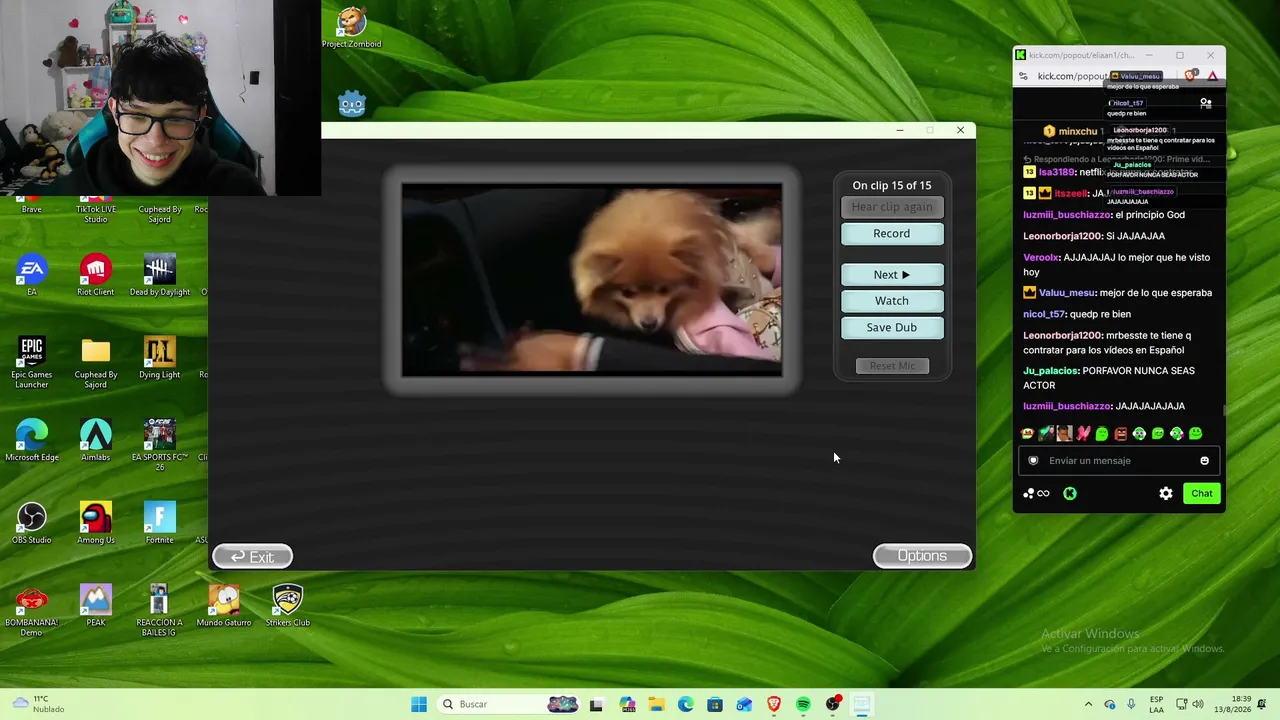This screenshot has height=720, width=1280.
Task: Open emoji picker in chat message box
Action: (1204, 461)
